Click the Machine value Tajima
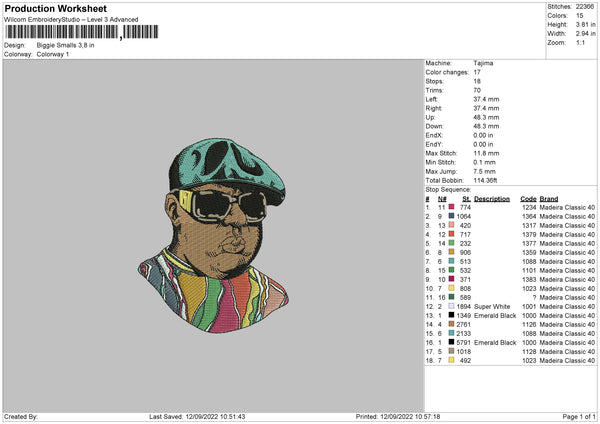This screenshot has width=600, height=424. [483, 63]
